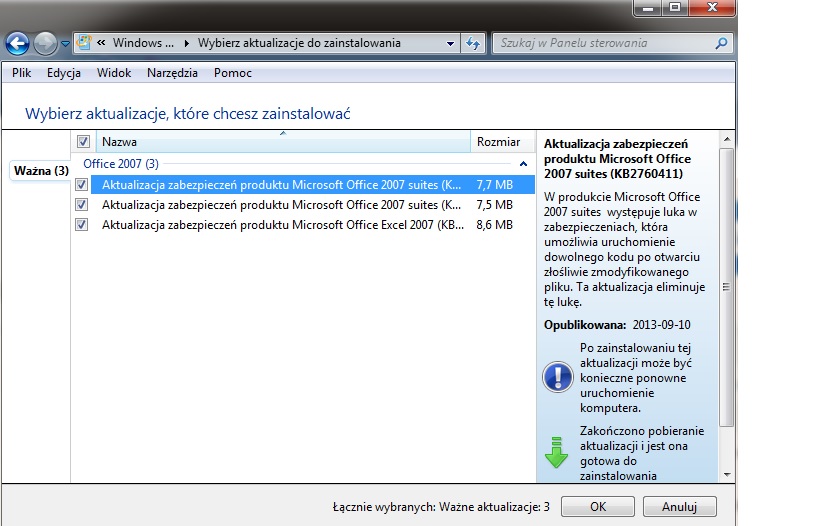Select the Office Excel 2007 update row
Screen dimensions: 819x526
click(x=312, y=225)
